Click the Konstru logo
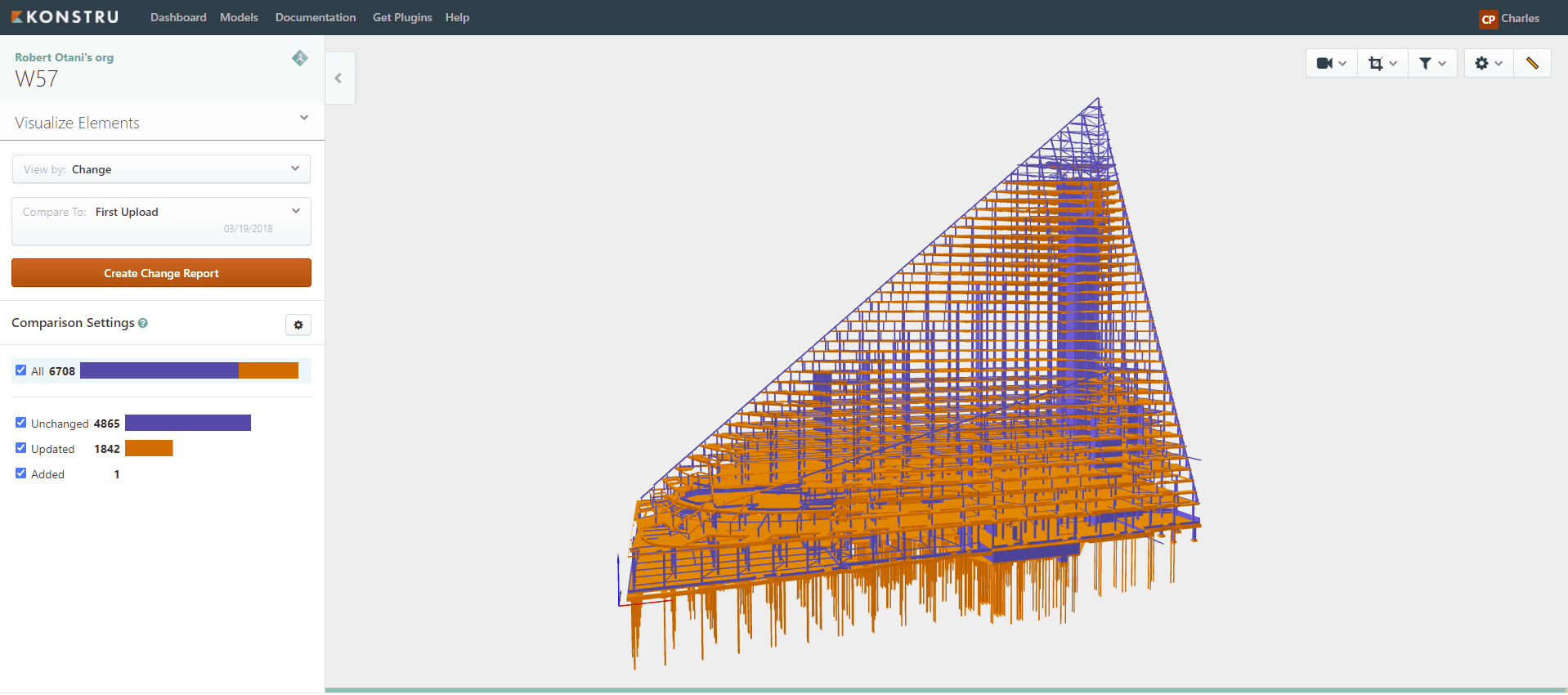1568x695 pixels. click(65, 17)
